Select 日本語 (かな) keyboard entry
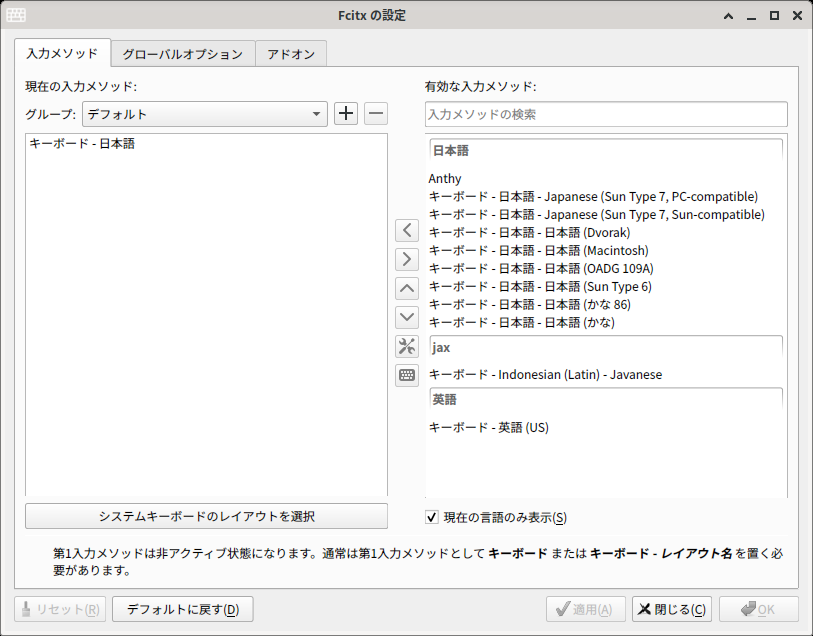The height and width of the screenshot is (636, 813). click(x=606, y=322)
